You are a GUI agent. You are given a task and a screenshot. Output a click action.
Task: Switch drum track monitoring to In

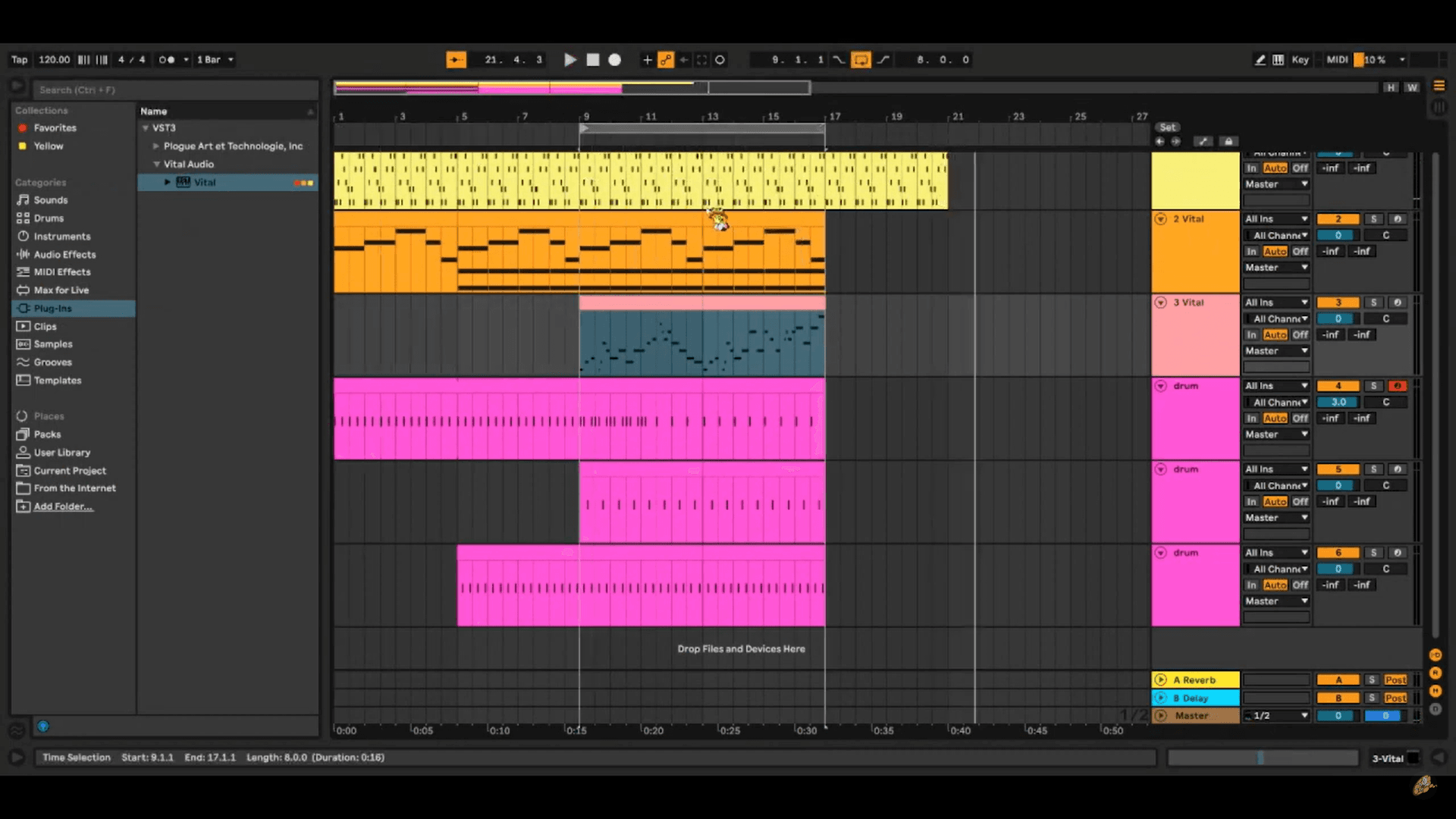(1252, 418)
